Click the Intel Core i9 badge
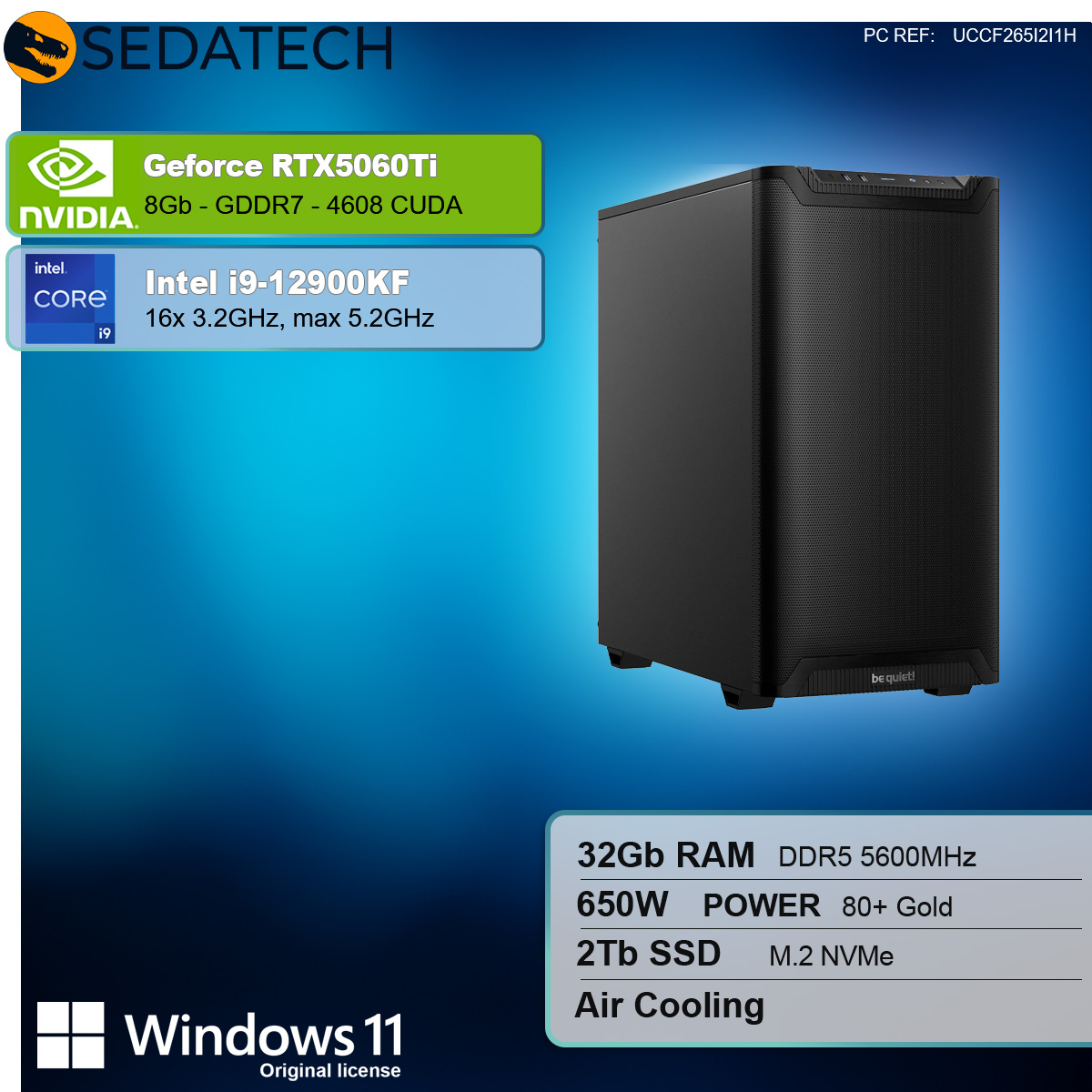Viewport: 1092px width, 1092px height. pos(70,298)
